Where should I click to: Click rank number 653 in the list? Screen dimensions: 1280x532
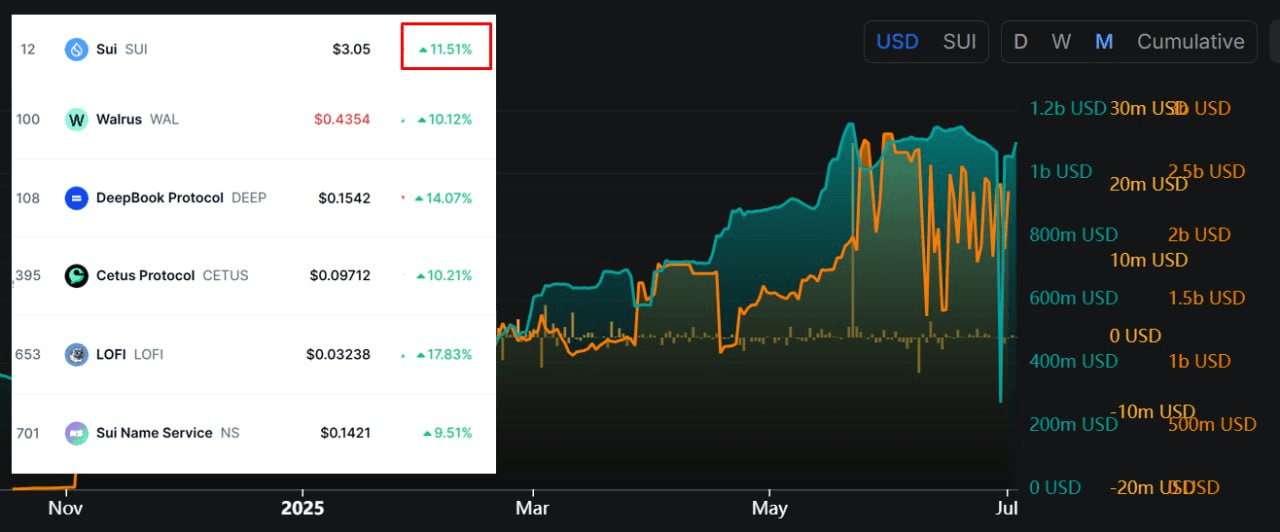click(x=28, y=354)
